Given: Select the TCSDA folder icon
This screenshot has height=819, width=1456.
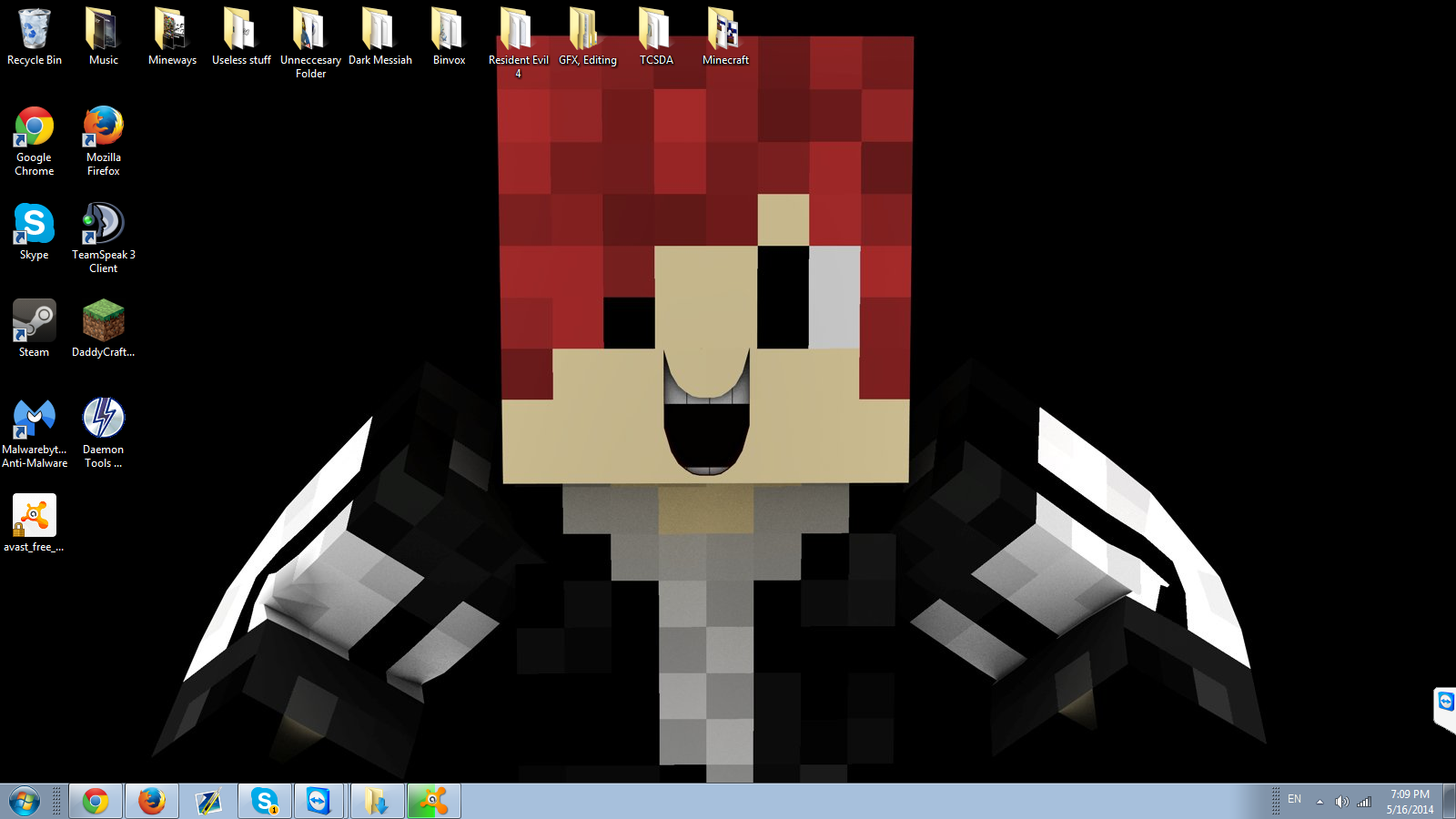Looking at the screenshot, I should tap(656, 36).
